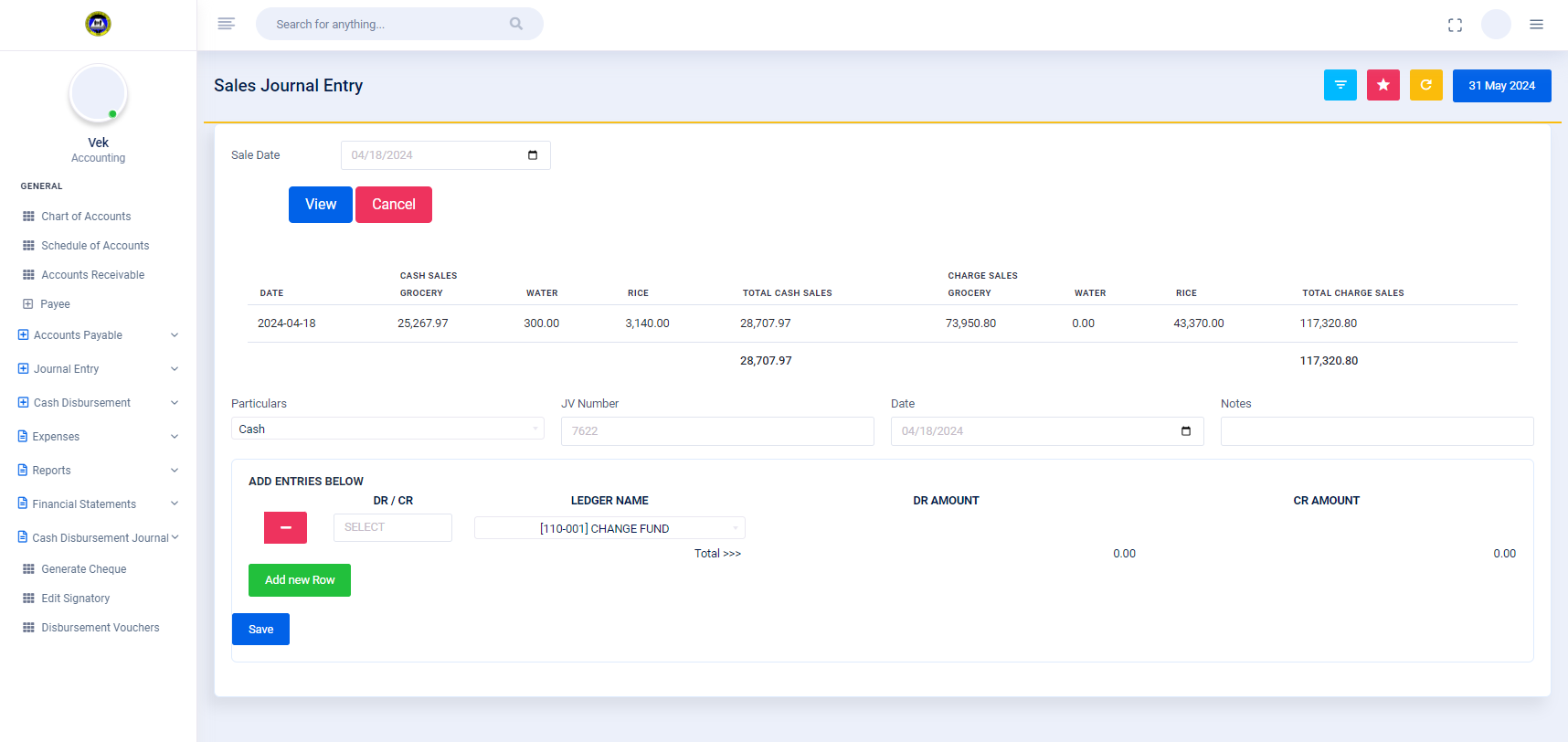This screenshot has height=742, width=1568.
Task: Click the yellow refresh icon button
Action: (x=1425, y=85)
